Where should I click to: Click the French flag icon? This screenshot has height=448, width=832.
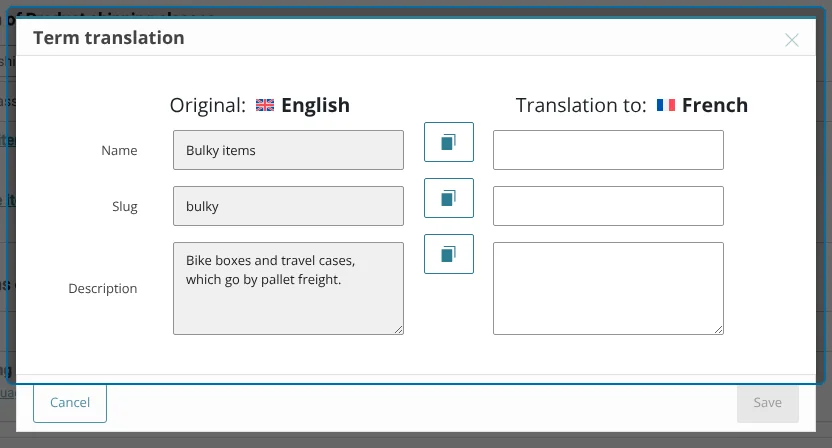coord(666,105)
